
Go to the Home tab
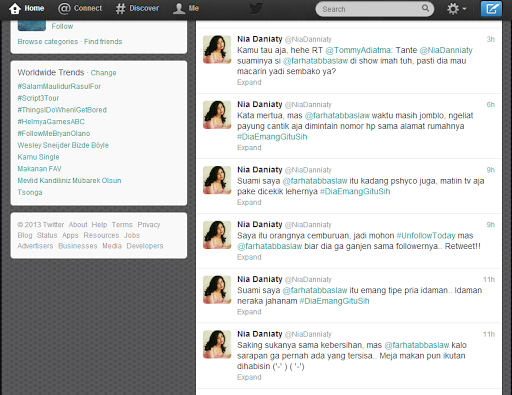point(27,8)
